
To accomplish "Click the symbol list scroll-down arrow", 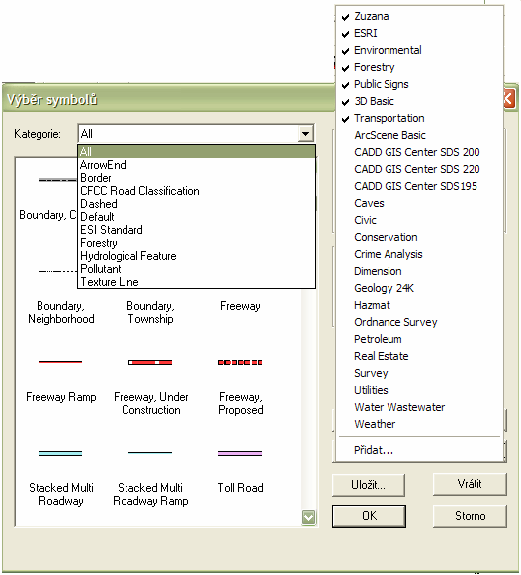I will pos(308,517).
